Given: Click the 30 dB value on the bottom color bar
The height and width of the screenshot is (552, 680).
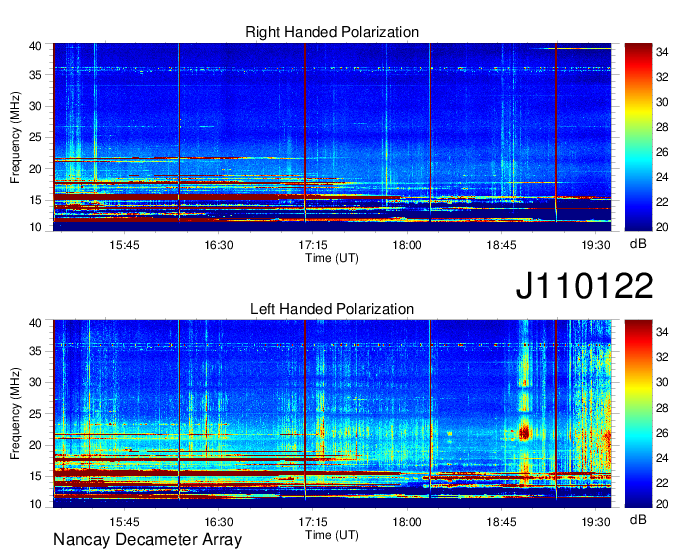Looking at the screenshot, I should pyautogui.click(x=662, y=382).
